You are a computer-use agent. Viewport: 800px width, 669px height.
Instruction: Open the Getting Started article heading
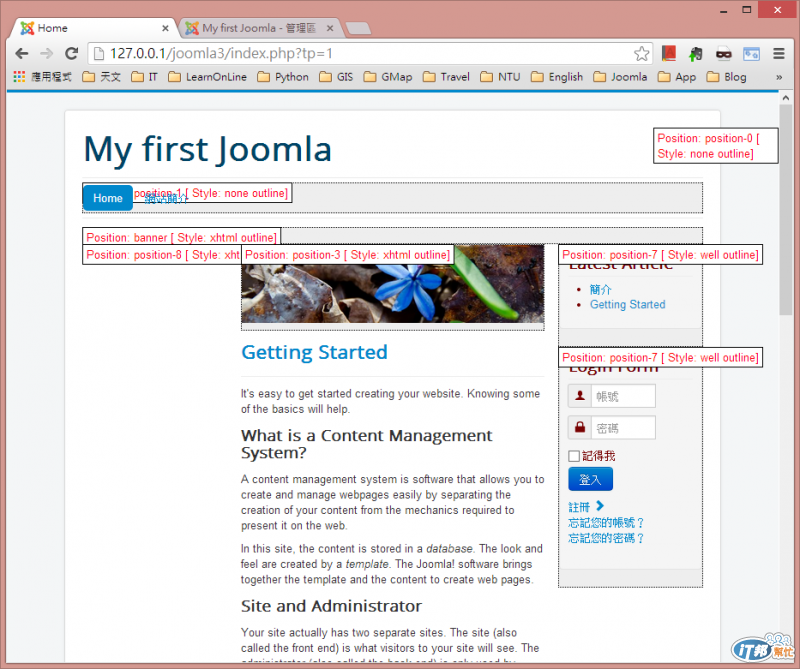click(314, 352)
